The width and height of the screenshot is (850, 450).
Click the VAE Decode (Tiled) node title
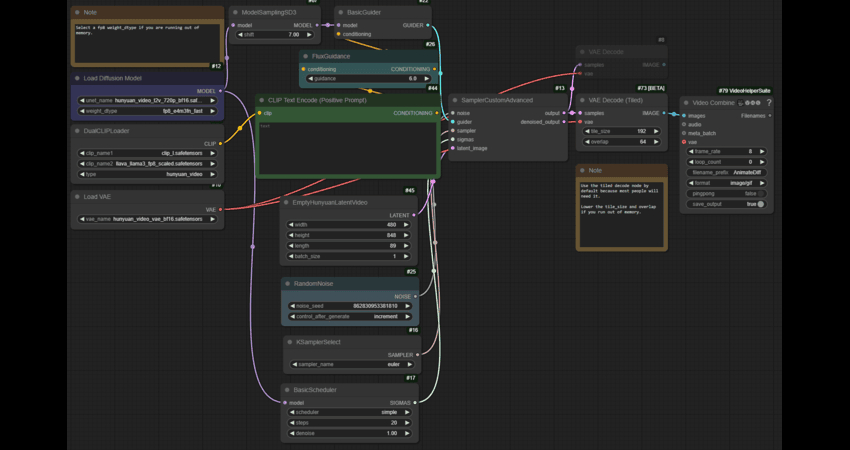tap(615, 100)
